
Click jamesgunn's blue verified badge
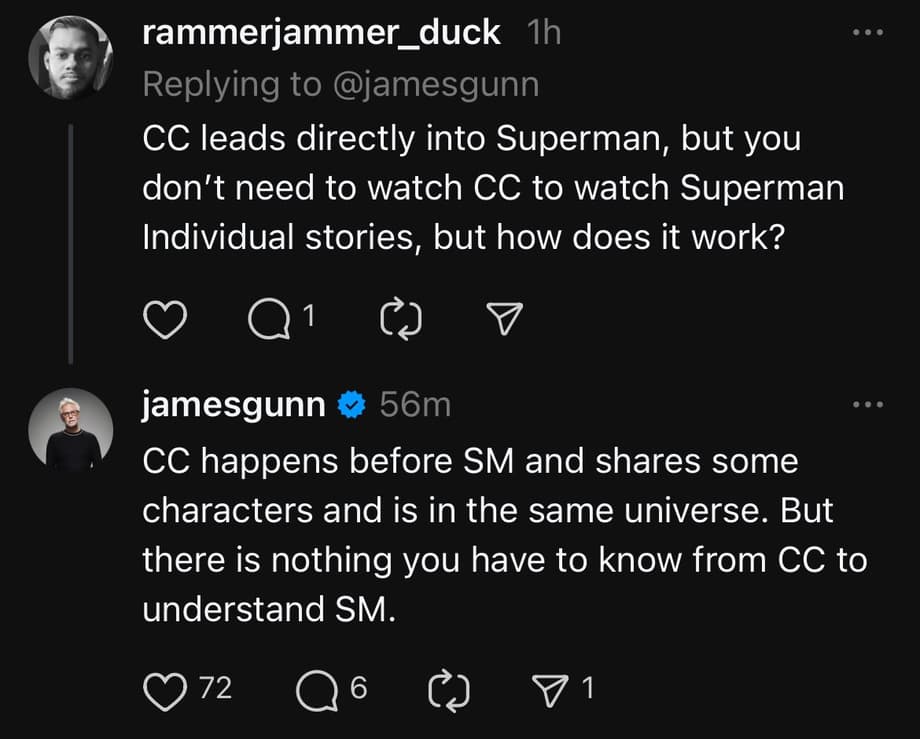pyautogui.click(x=349, y=406)
